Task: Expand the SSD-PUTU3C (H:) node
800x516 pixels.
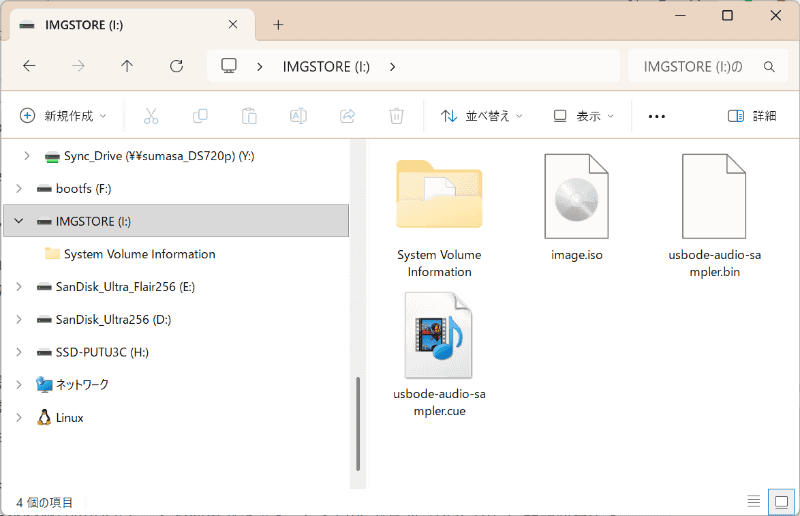Action: pyautogui.click(x=19, y=352)
